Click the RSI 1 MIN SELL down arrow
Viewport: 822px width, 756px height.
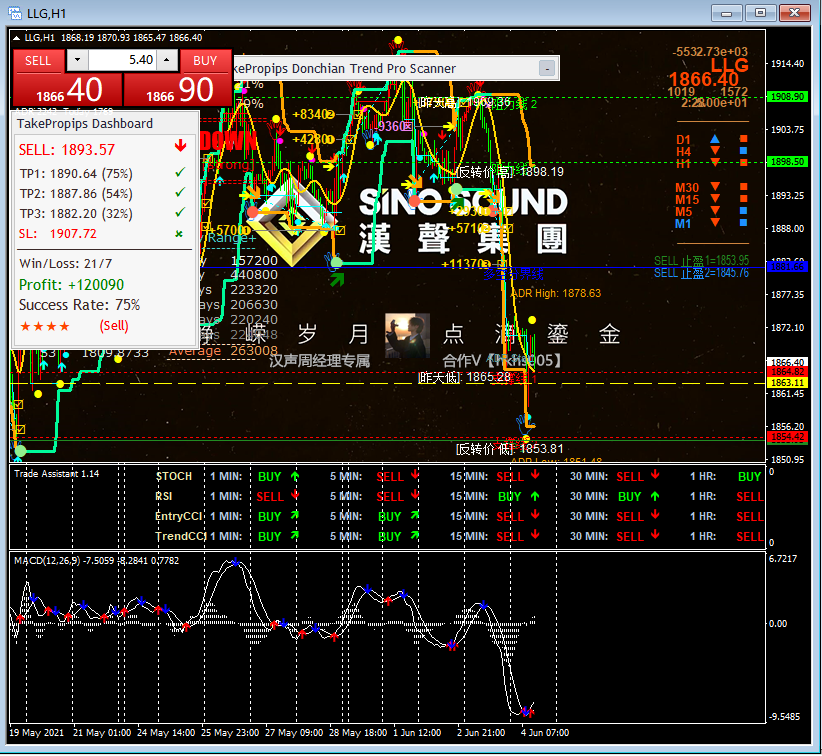(x=295, y=495)
